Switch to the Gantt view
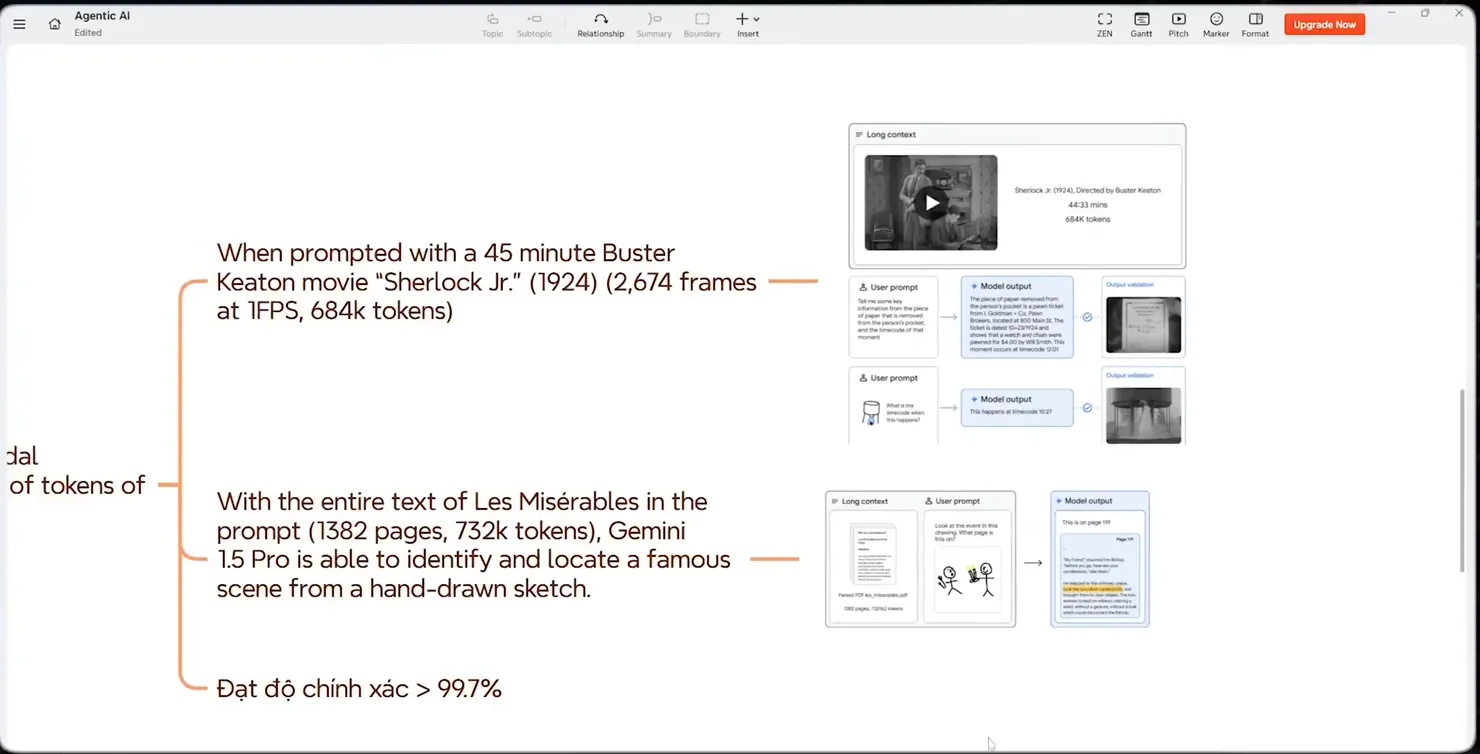 click(1141, 25)
